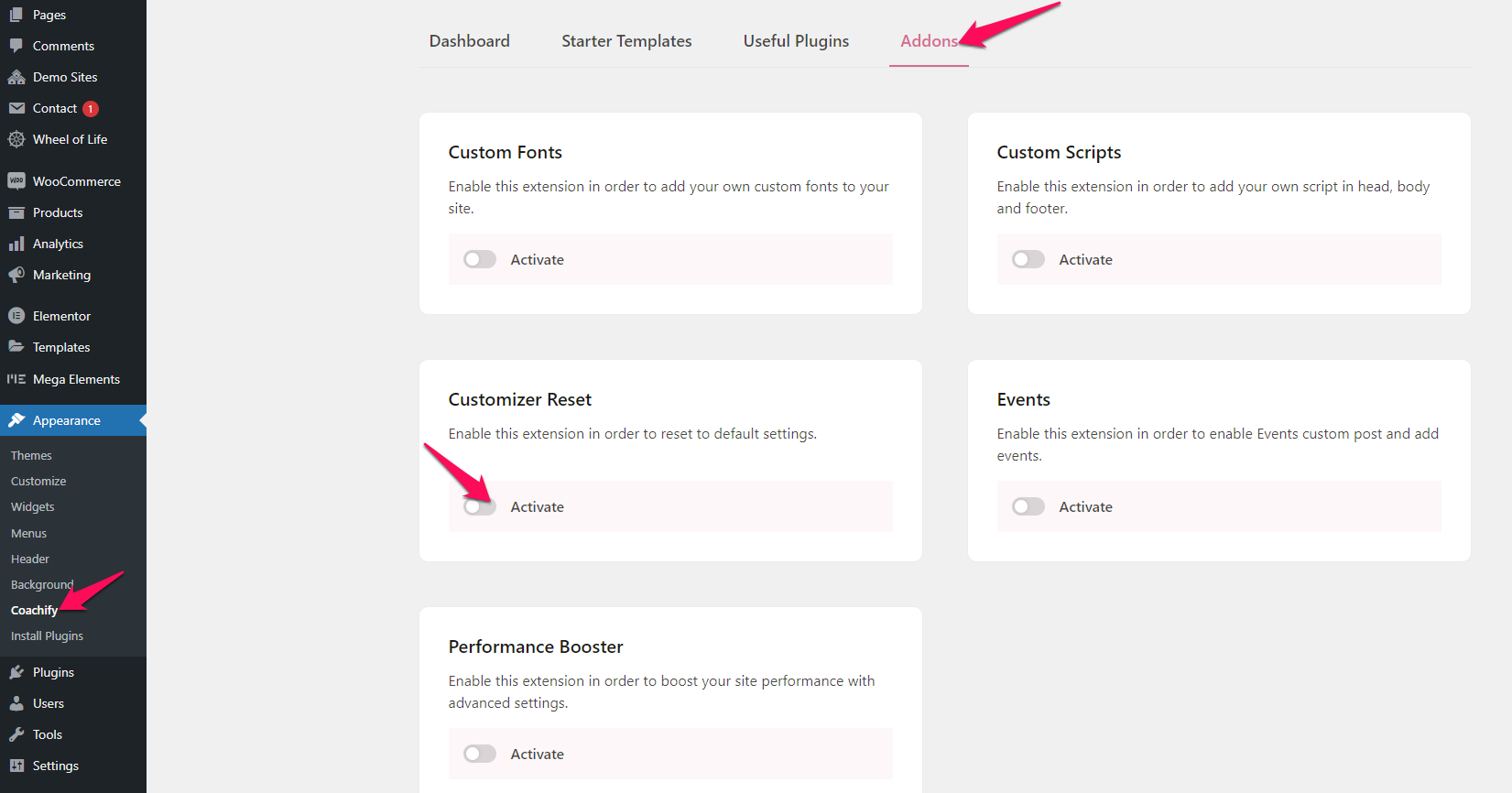Switch to the Starter Templates tab
Image resolution: width=1512 pixels, height=793 pixels.
coord(626,40)
